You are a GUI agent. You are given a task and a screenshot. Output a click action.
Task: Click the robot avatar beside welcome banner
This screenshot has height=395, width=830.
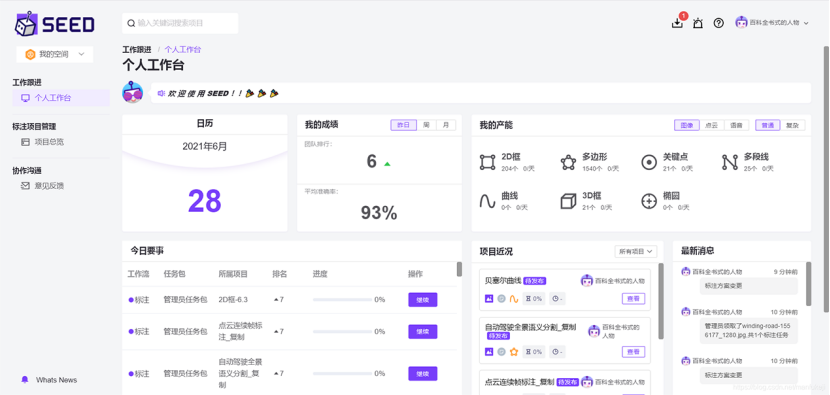132,93
